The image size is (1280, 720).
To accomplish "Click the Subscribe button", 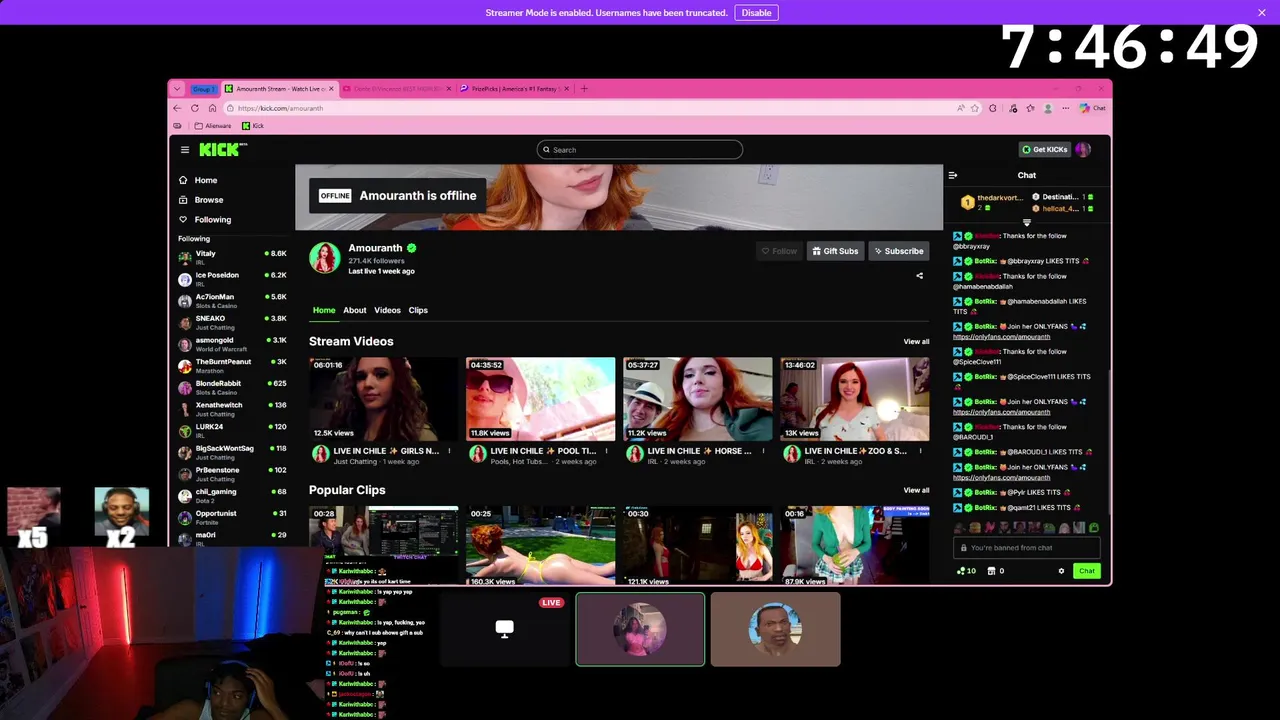I will point(898,251).
